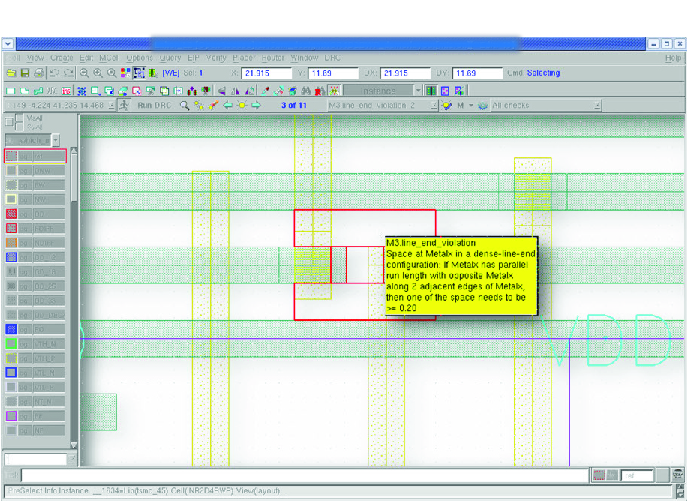Click the DRC magnifier search icon
The image size is (688, 501).
(185, 105)
